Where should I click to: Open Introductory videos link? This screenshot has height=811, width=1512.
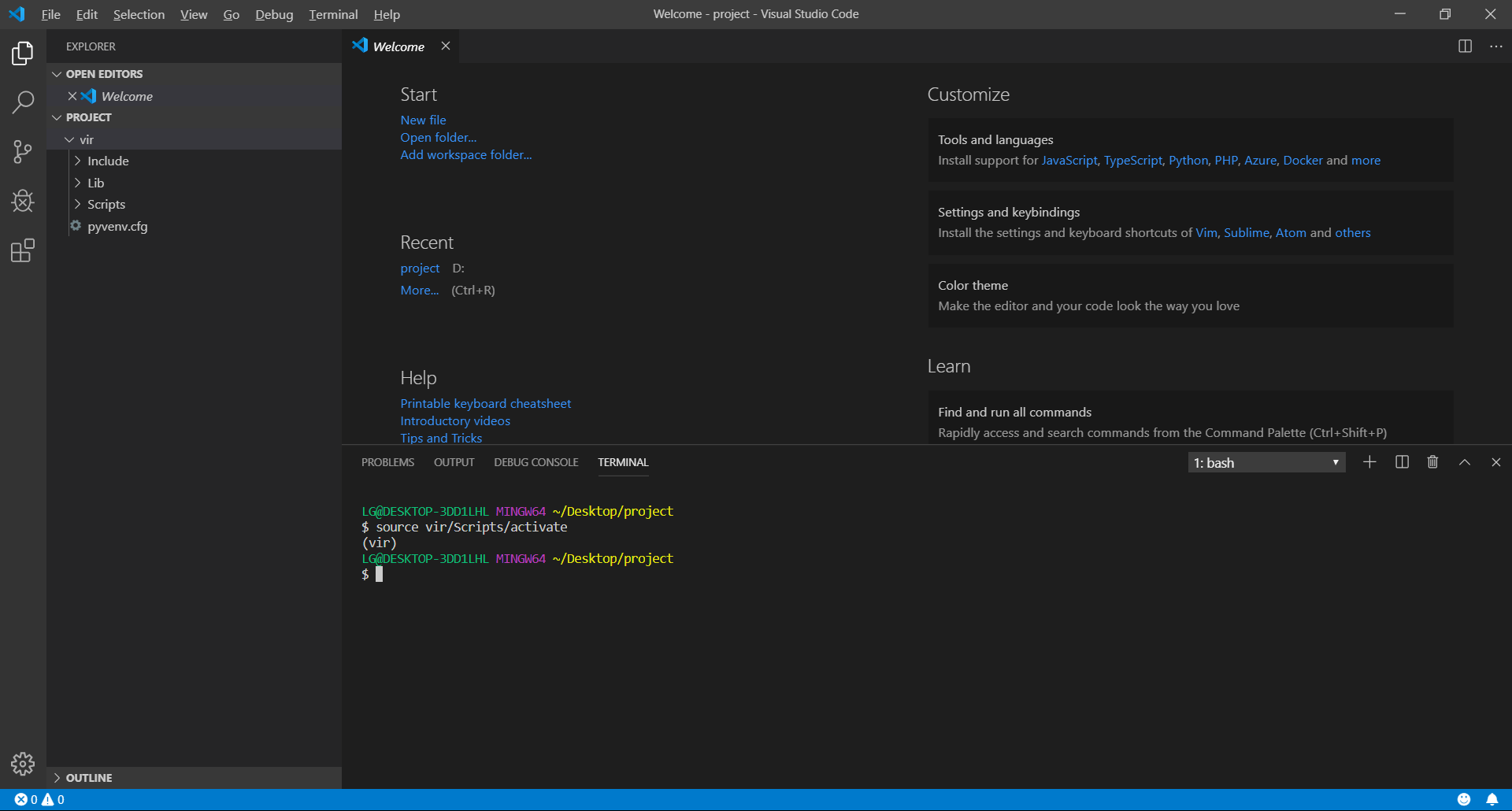click(455, 420)
